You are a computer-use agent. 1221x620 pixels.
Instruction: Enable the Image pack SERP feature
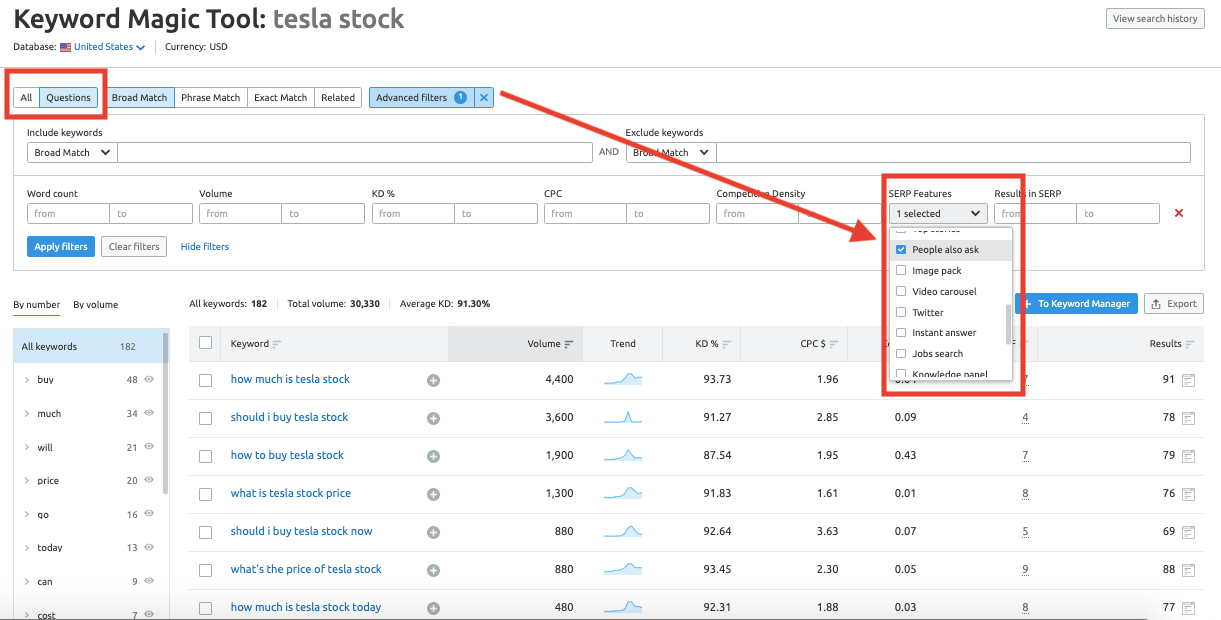[902, 270]
